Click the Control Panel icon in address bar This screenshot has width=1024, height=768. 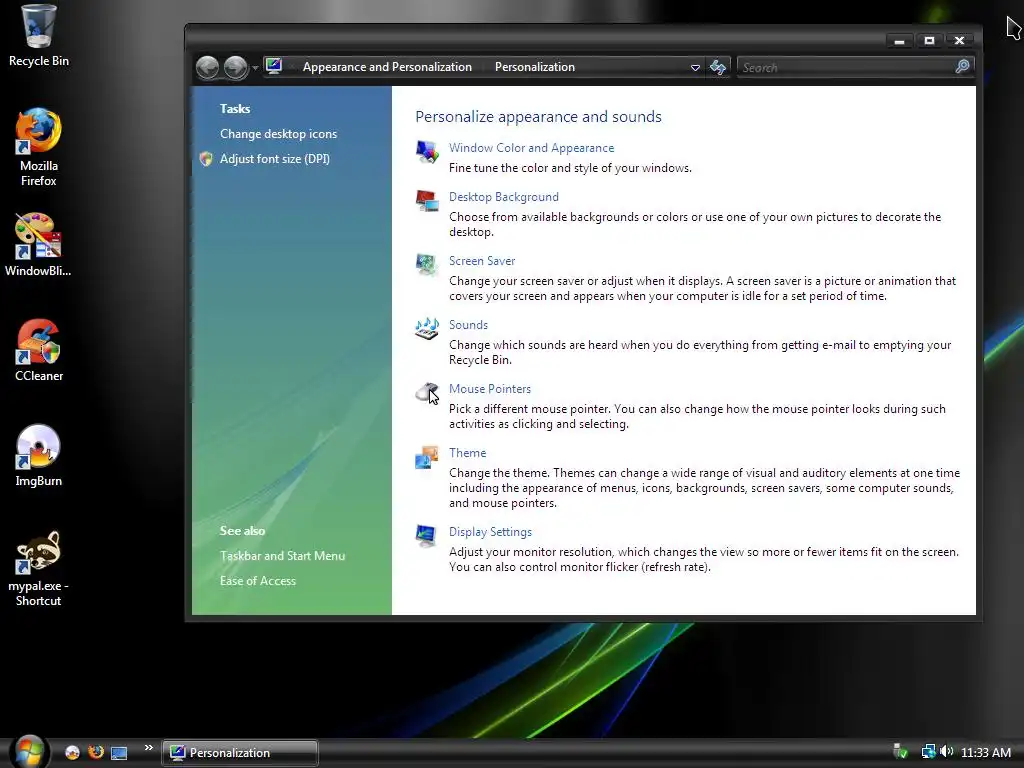point(274,66)
